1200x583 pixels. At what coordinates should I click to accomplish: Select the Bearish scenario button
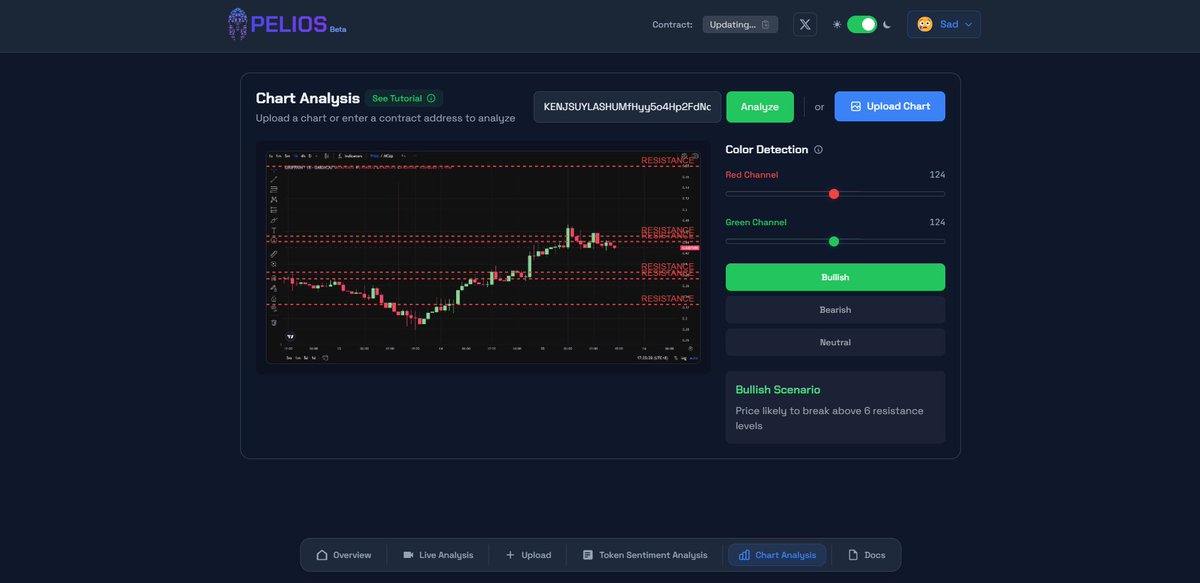pyautogui.click(x=835, y=310)
